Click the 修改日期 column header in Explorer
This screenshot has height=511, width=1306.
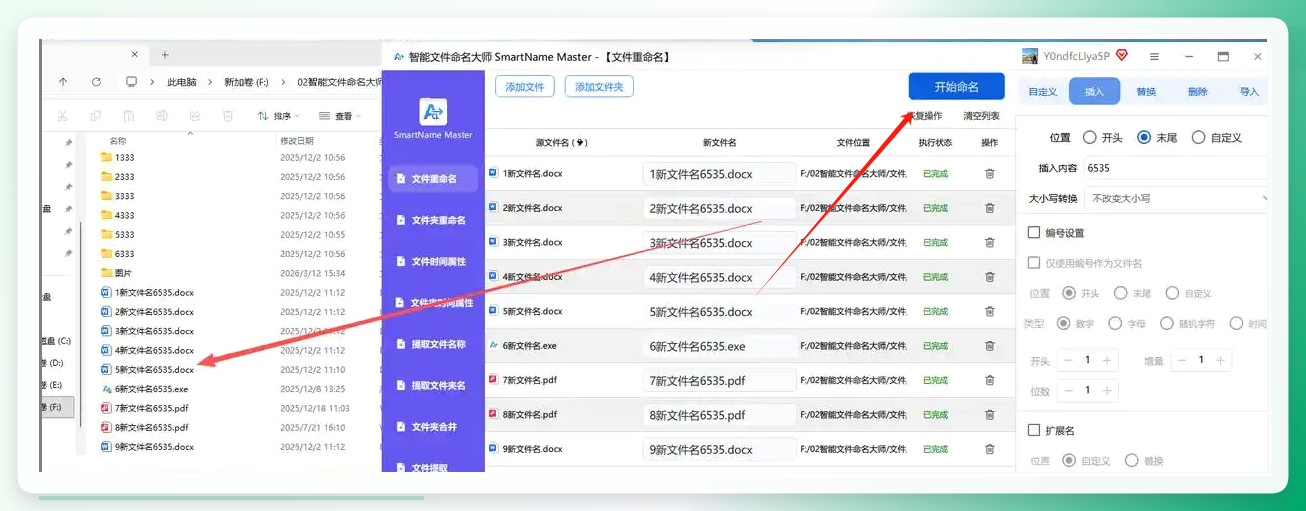tap(297, 141)
